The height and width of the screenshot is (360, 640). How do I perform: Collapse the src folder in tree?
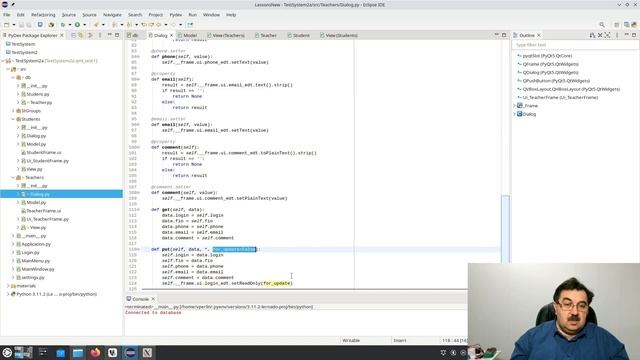8,69
